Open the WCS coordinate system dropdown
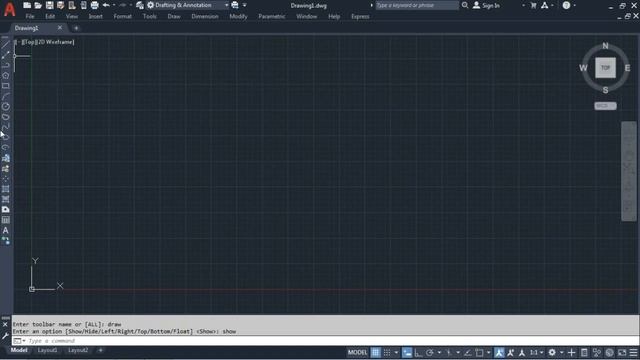The height and width of the screenshot is (360, 640). (x=605, y=106)
